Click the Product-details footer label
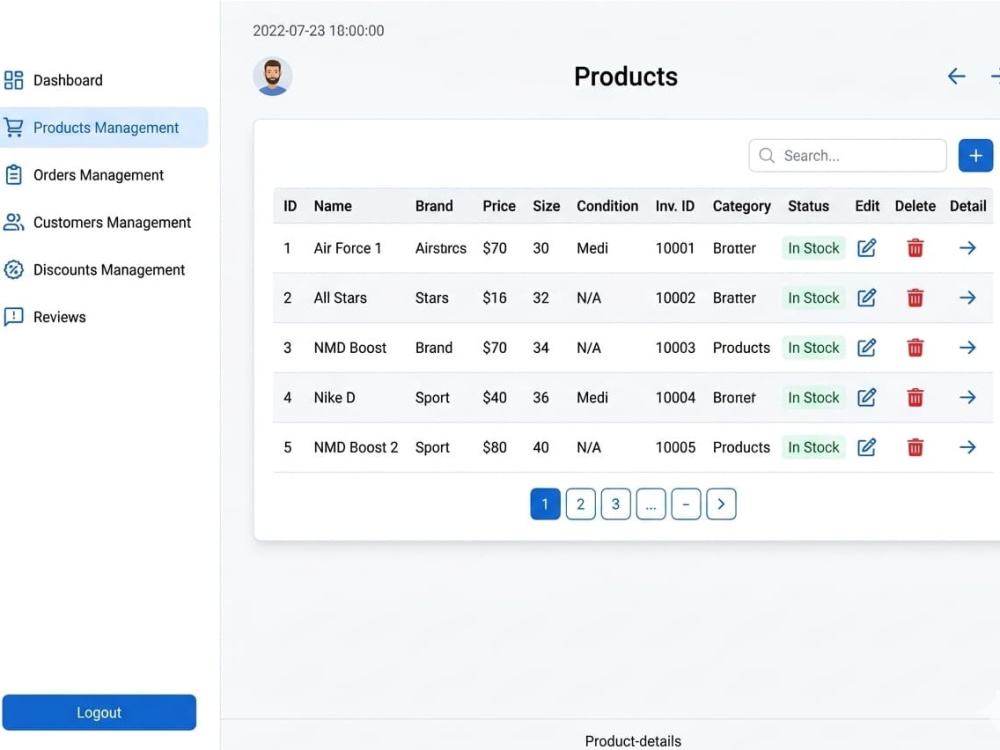This screenshot has width=1000, height=750. [x=633, y=740]
